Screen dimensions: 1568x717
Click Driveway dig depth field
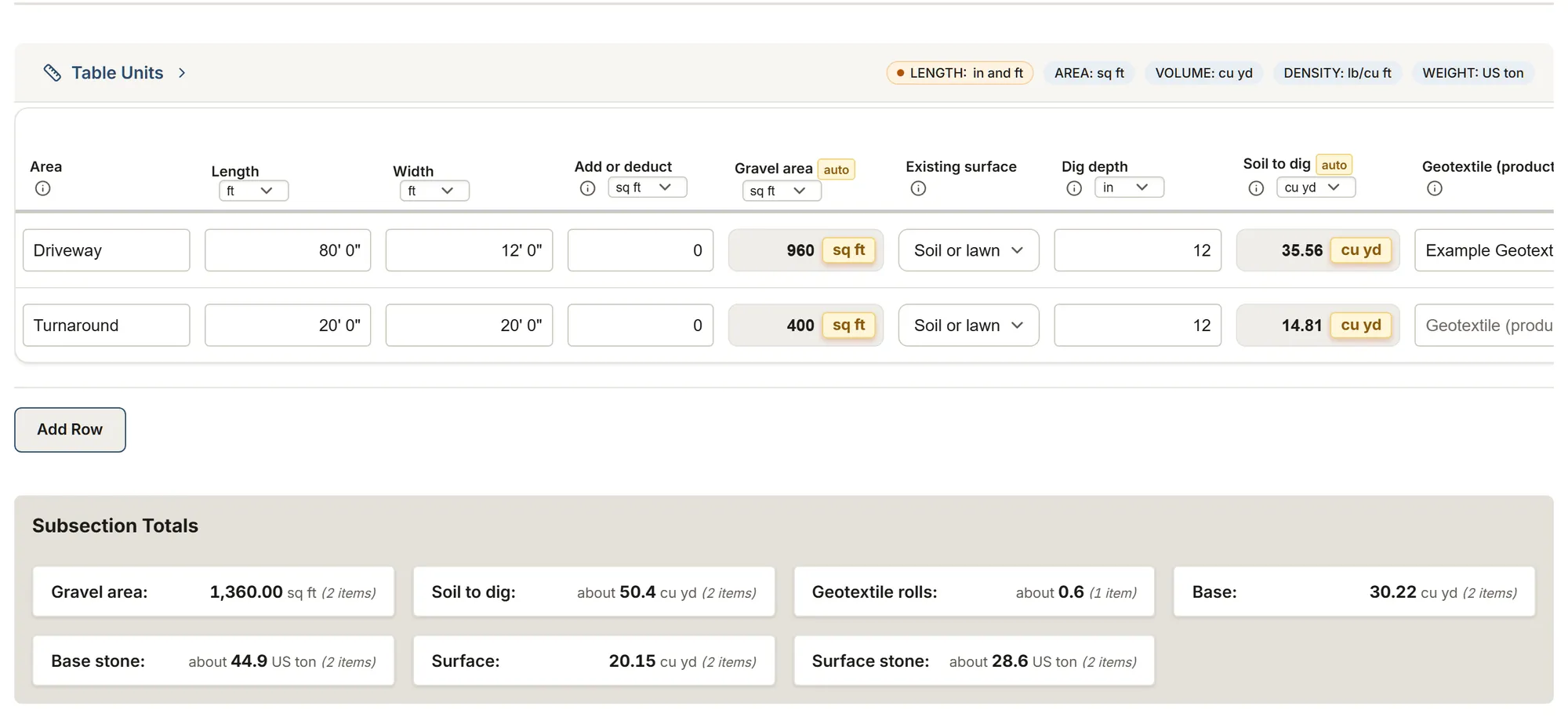point(1138,250)
